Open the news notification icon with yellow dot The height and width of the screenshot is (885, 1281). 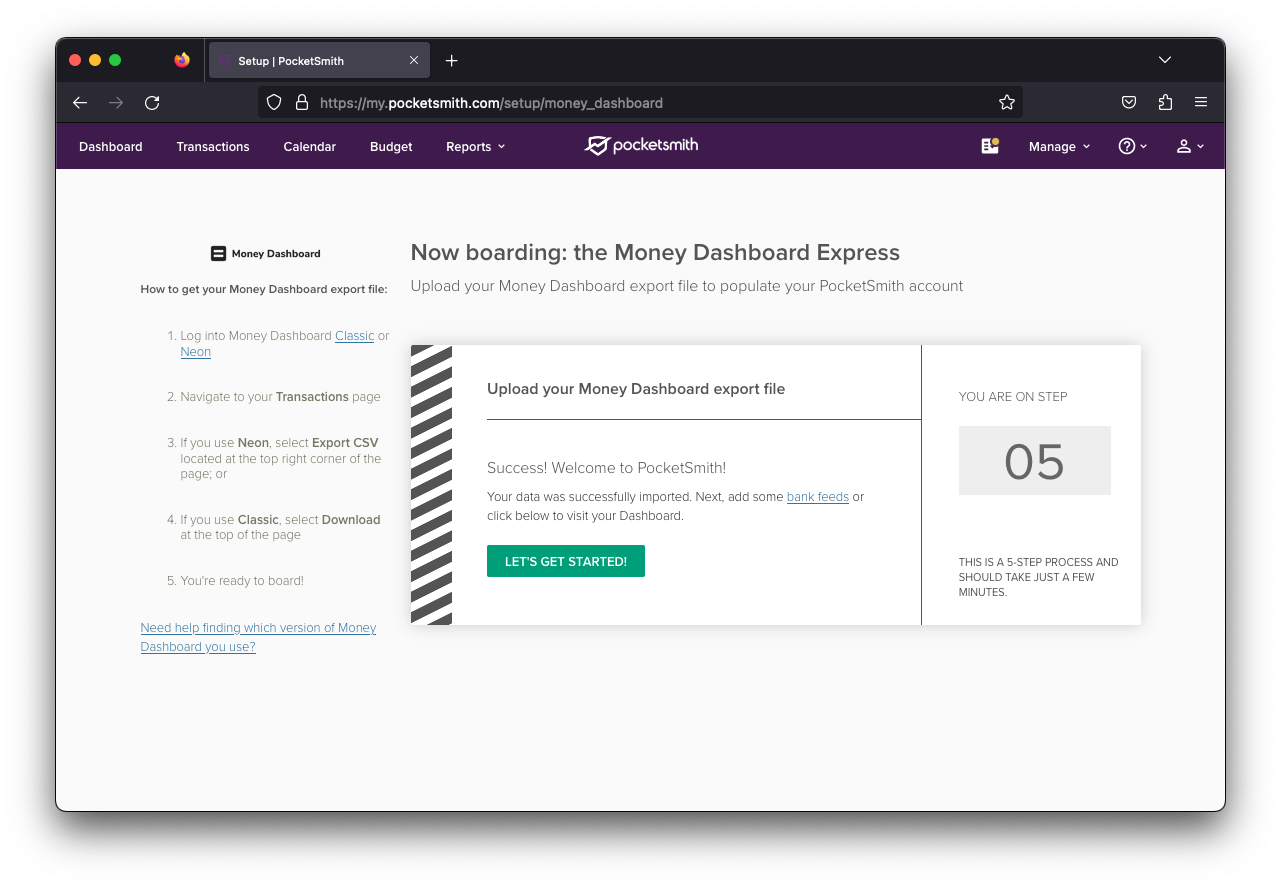click(989, 145)
